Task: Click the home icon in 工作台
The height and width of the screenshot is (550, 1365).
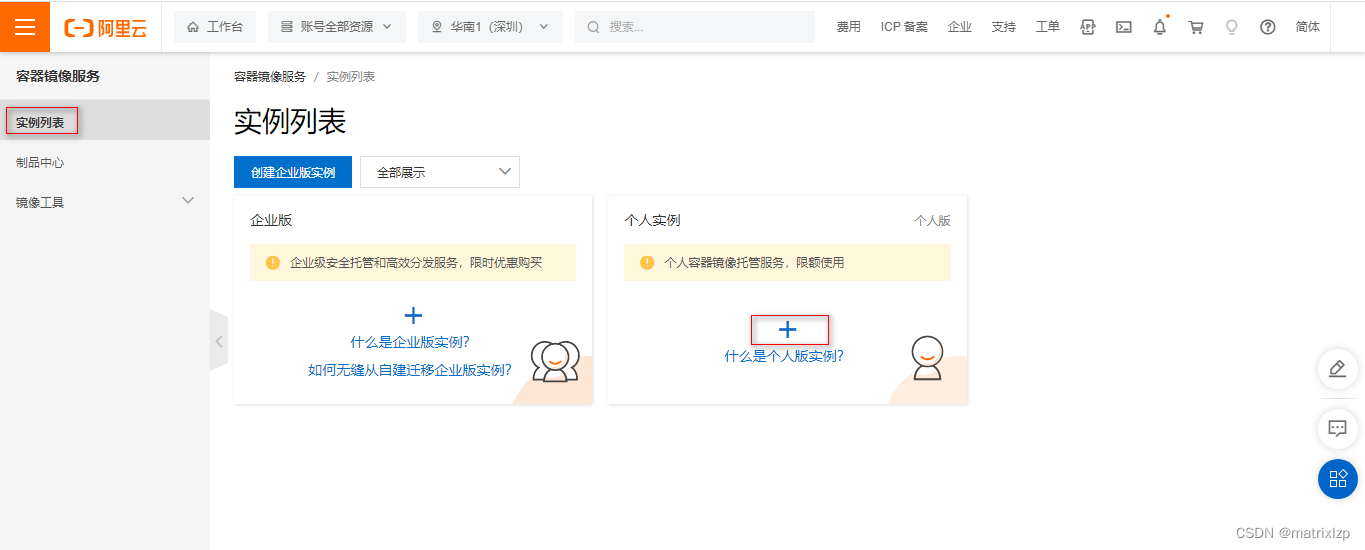Action: click(x=193, y=27)
